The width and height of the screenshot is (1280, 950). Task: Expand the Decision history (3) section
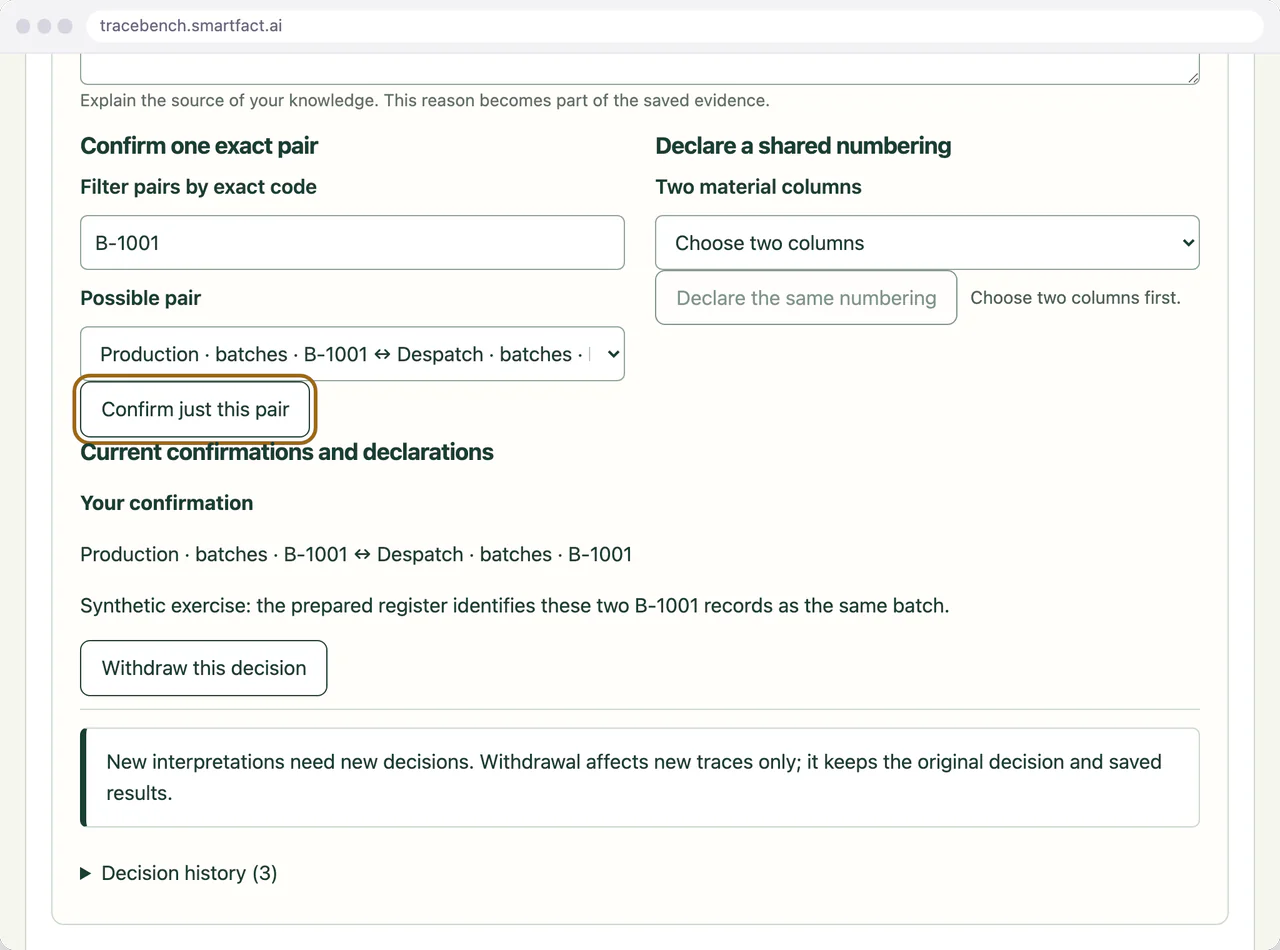click(x=179, y=873)
